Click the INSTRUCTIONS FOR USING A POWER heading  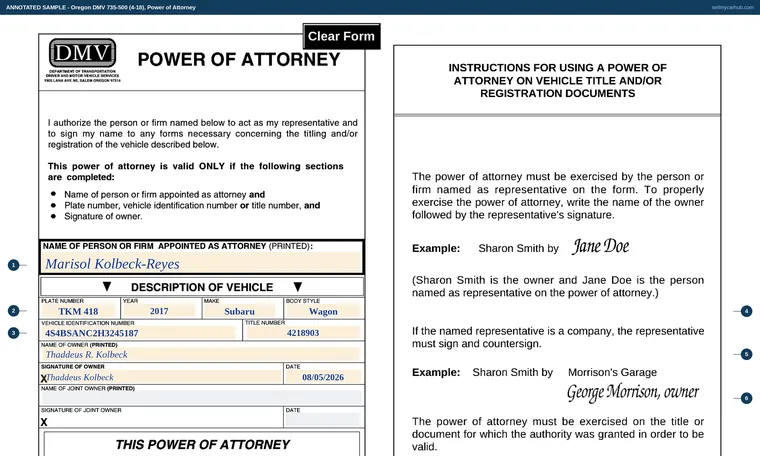[x=557, y=80]
